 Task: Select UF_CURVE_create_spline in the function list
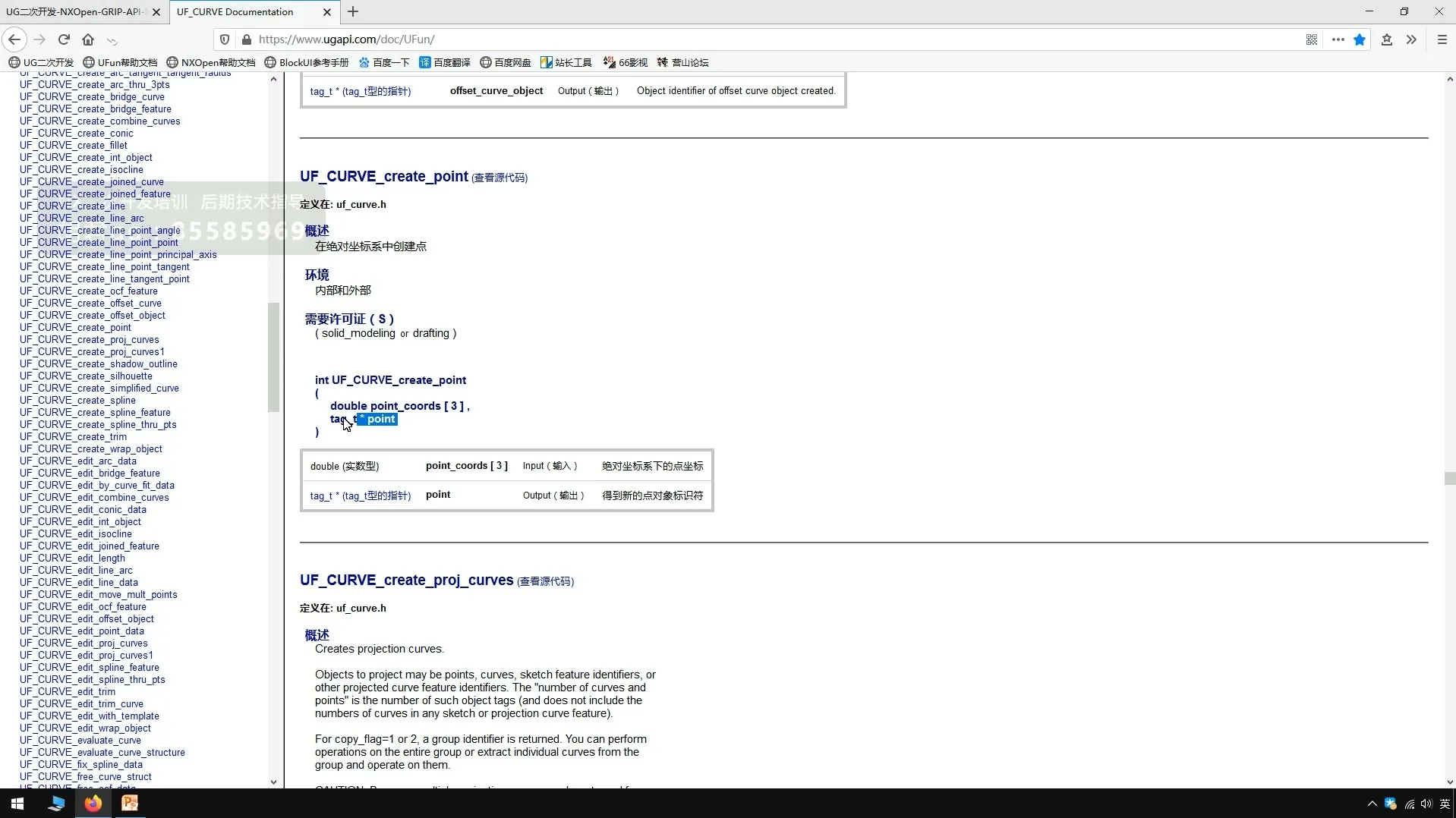point(77,400)
